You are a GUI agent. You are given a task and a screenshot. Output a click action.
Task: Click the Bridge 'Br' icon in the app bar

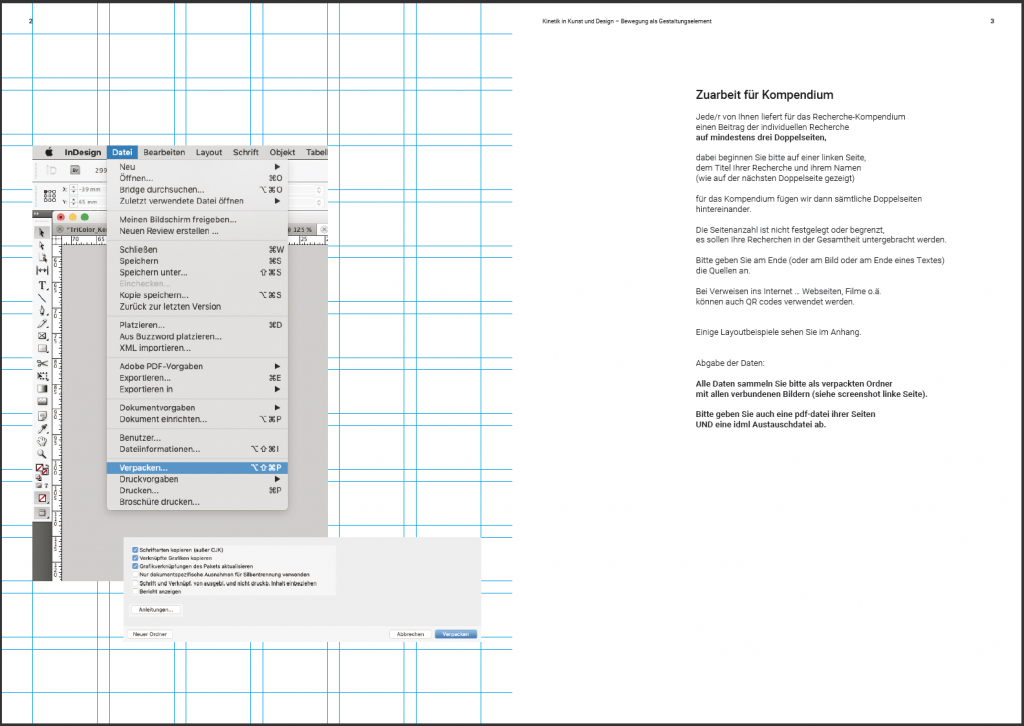(x=75, y=170)
